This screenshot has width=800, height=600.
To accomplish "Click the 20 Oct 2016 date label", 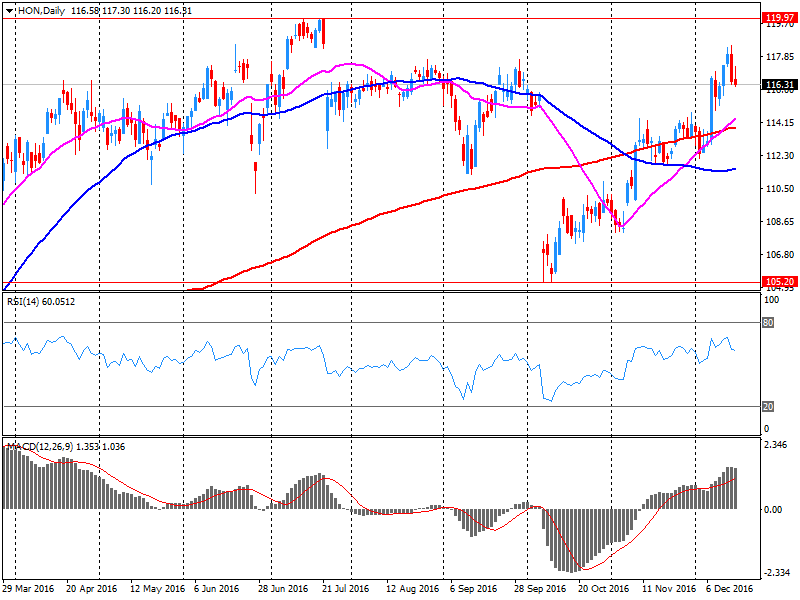I will [x=602, y=589].
